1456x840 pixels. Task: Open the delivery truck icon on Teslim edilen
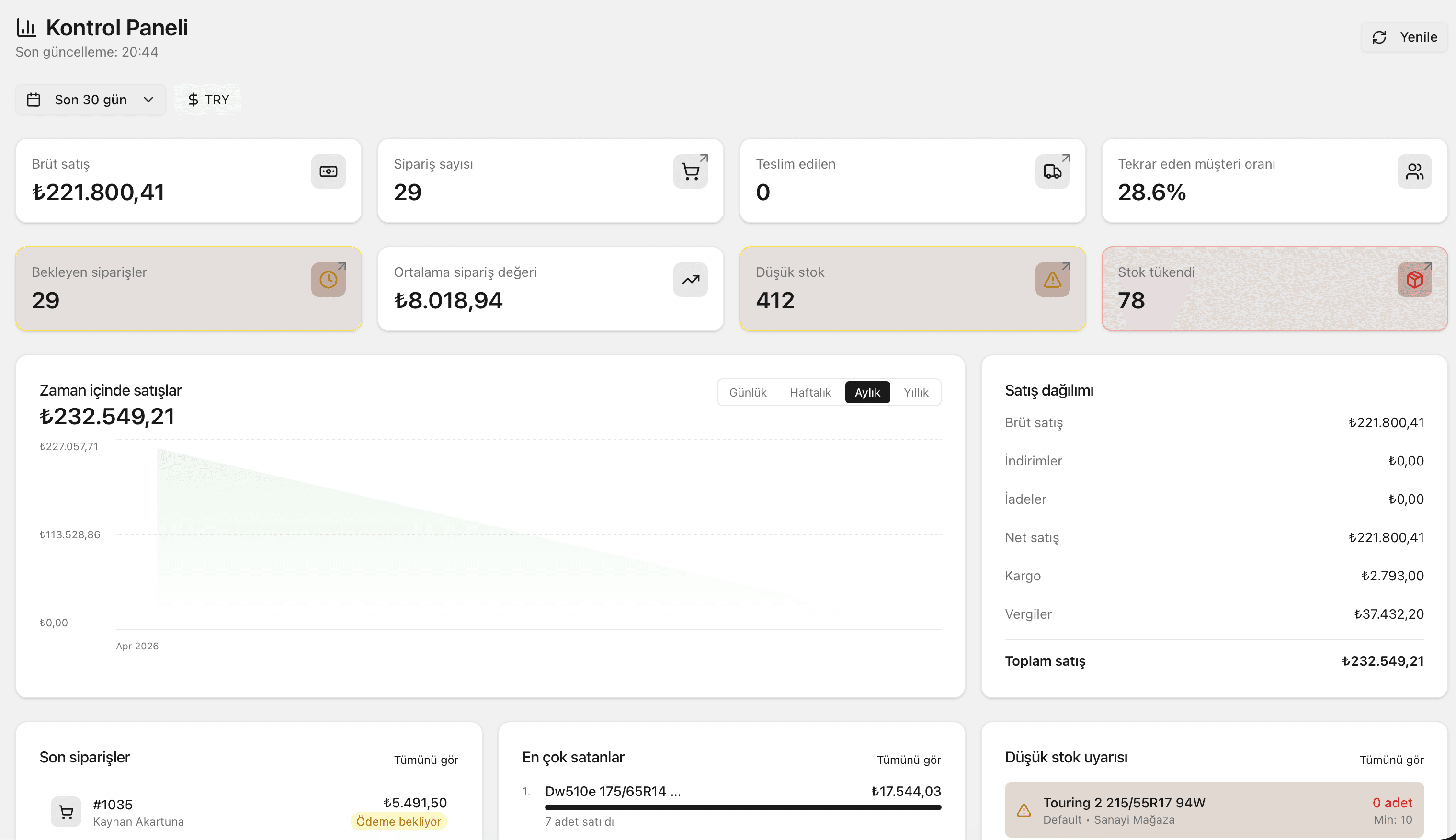pyautogui.click(x=1052, y=171)
